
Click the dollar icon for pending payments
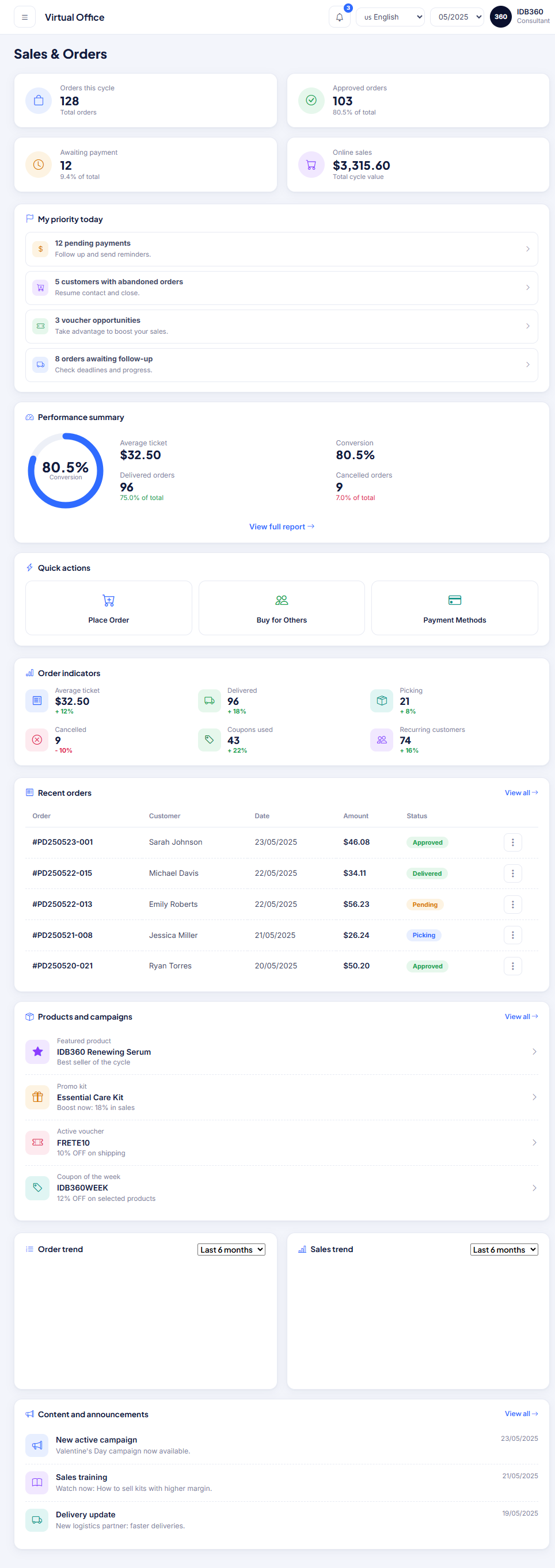pos(40,249)
